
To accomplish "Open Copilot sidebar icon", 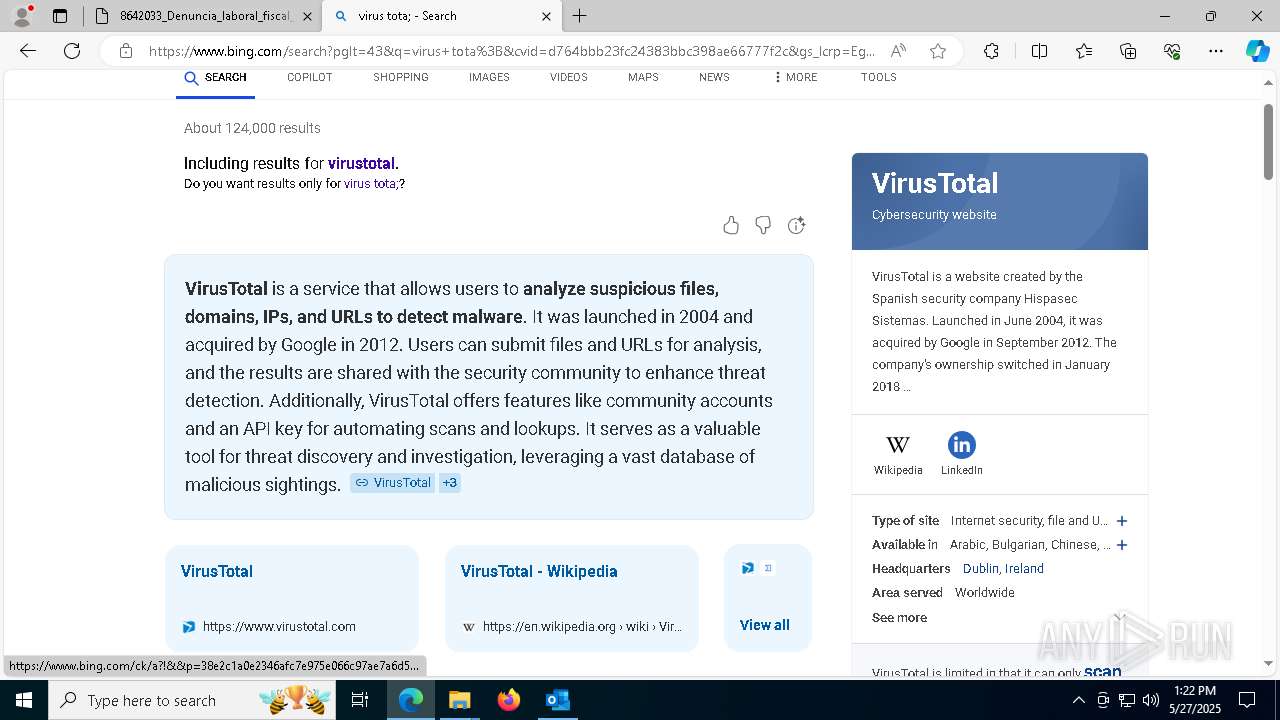I will tap(1257, 51).
